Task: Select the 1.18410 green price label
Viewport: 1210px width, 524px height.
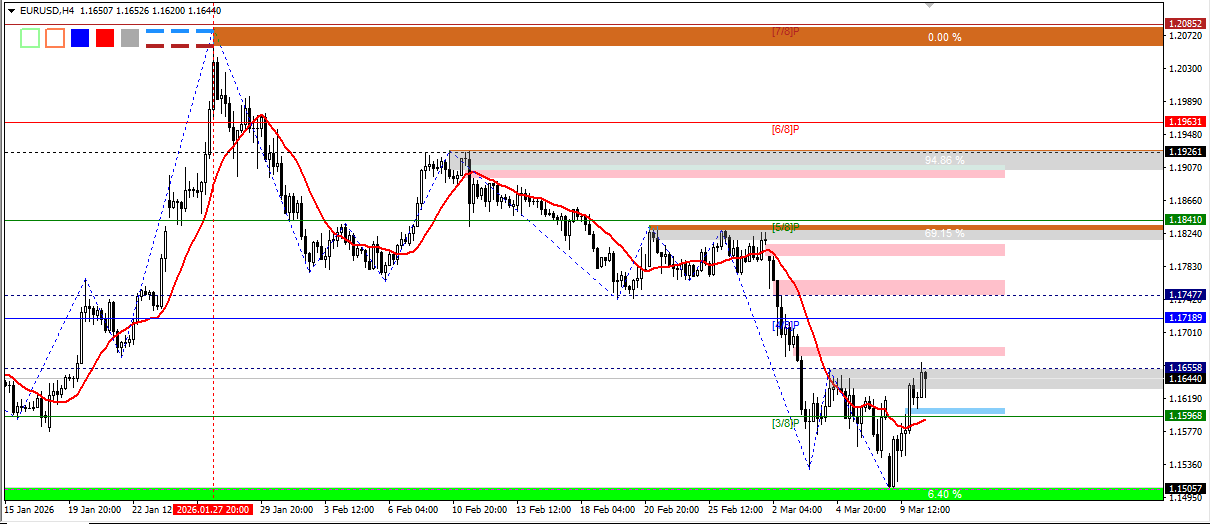Action: [x=1184, y=220]
